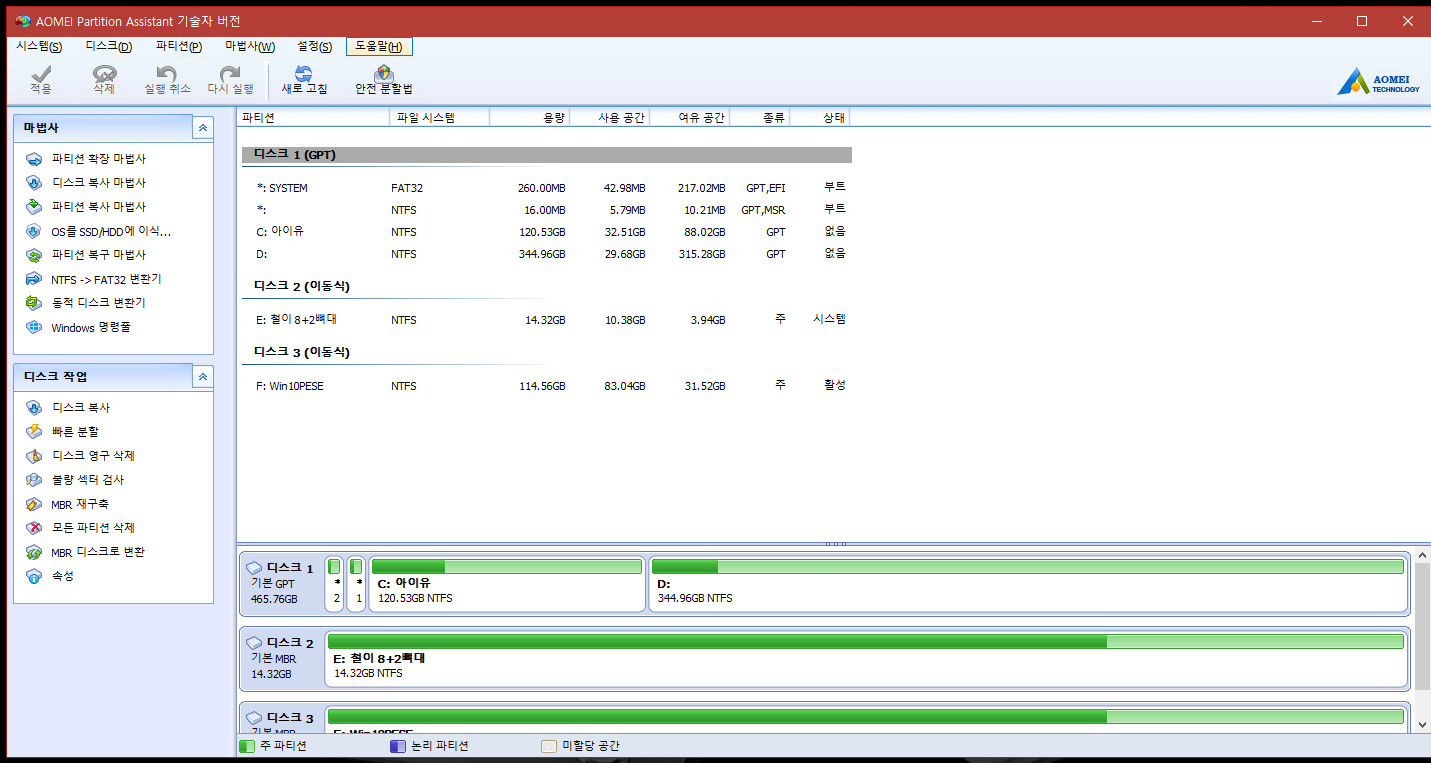Click the MBR 디스크로 변환 icon

34,552
